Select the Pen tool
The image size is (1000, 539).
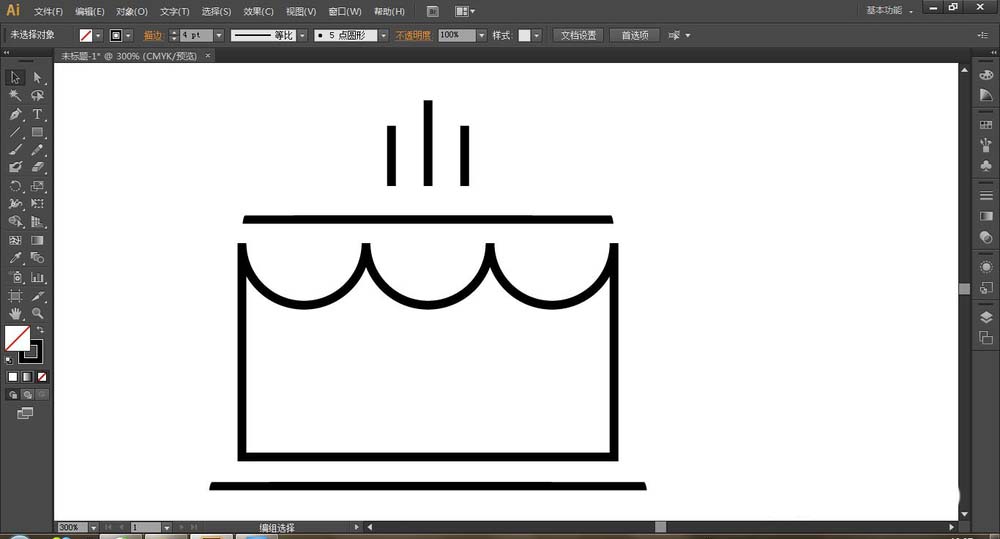pyautogui.click(x=15, y=114)
